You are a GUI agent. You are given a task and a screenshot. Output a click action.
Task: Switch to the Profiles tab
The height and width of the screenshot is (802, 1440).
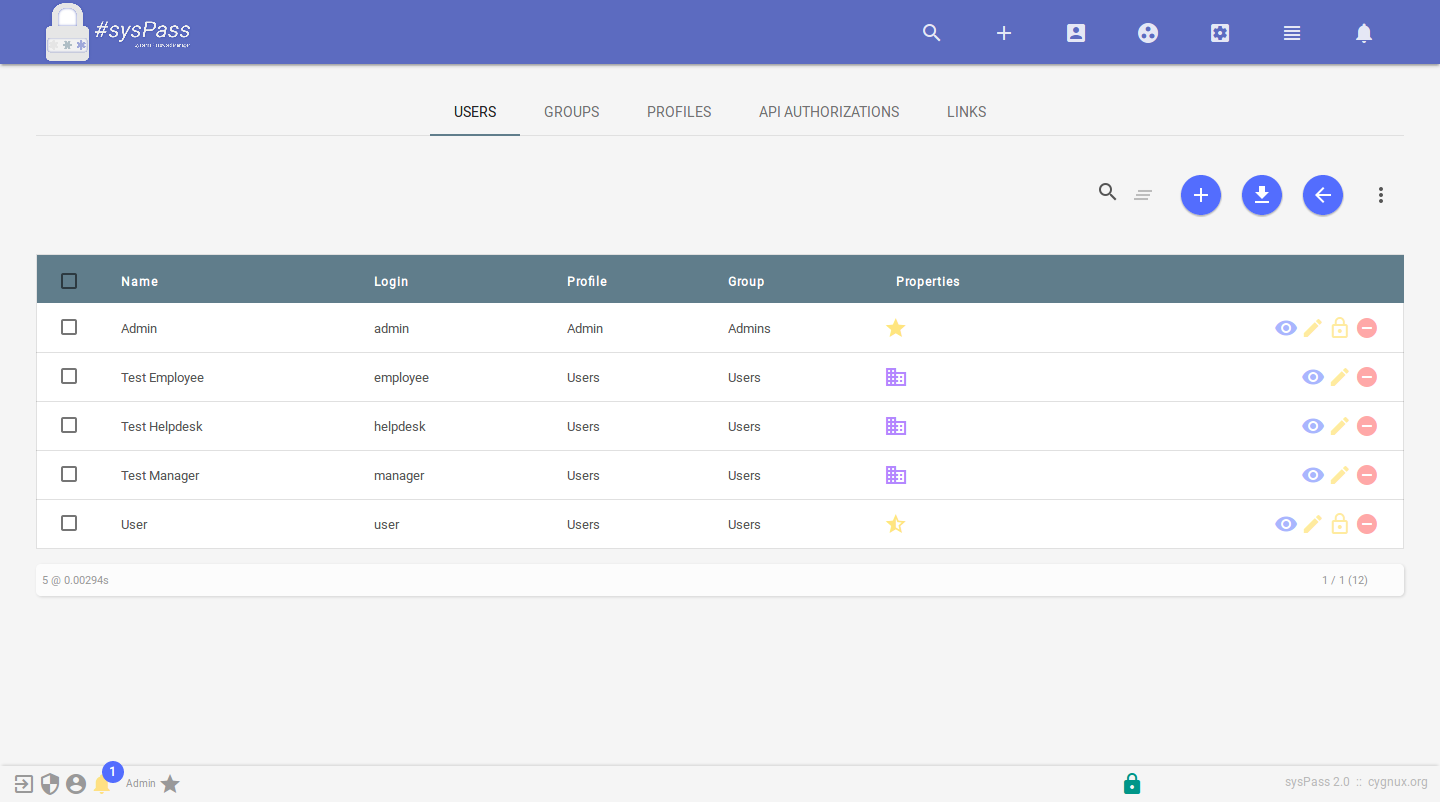pyautogui.click(x=679, y=112)
